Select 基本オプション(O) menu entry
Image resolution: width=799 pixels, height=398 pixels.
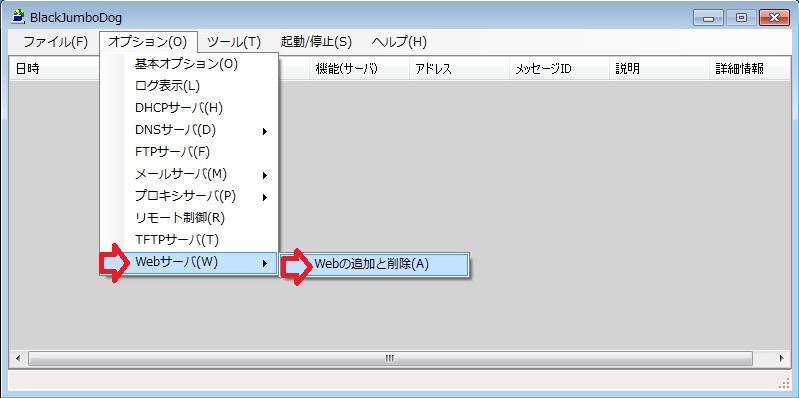coord(189,64)
